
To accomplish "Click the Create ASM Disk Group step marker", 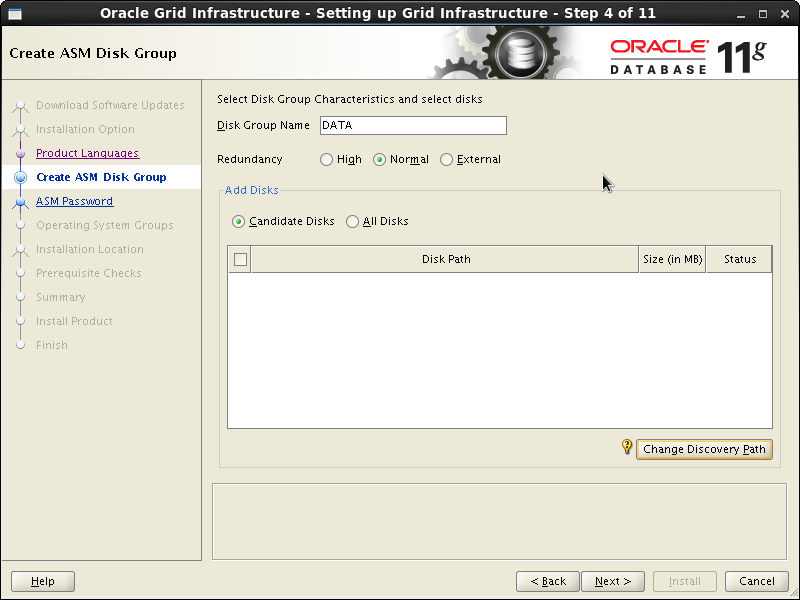I will [20, 177].
